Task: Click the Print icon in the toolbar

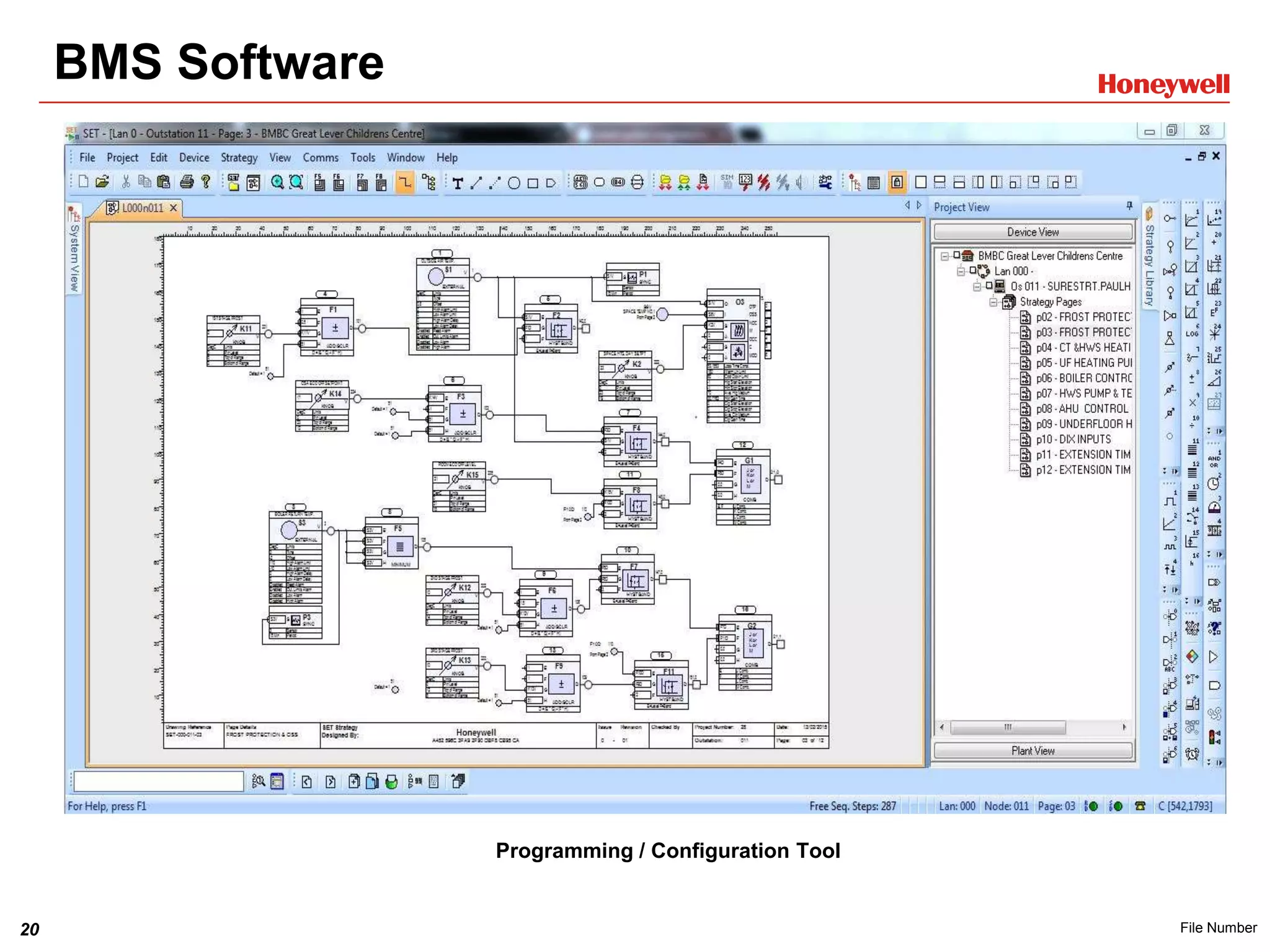Action: tap(187, 182)
